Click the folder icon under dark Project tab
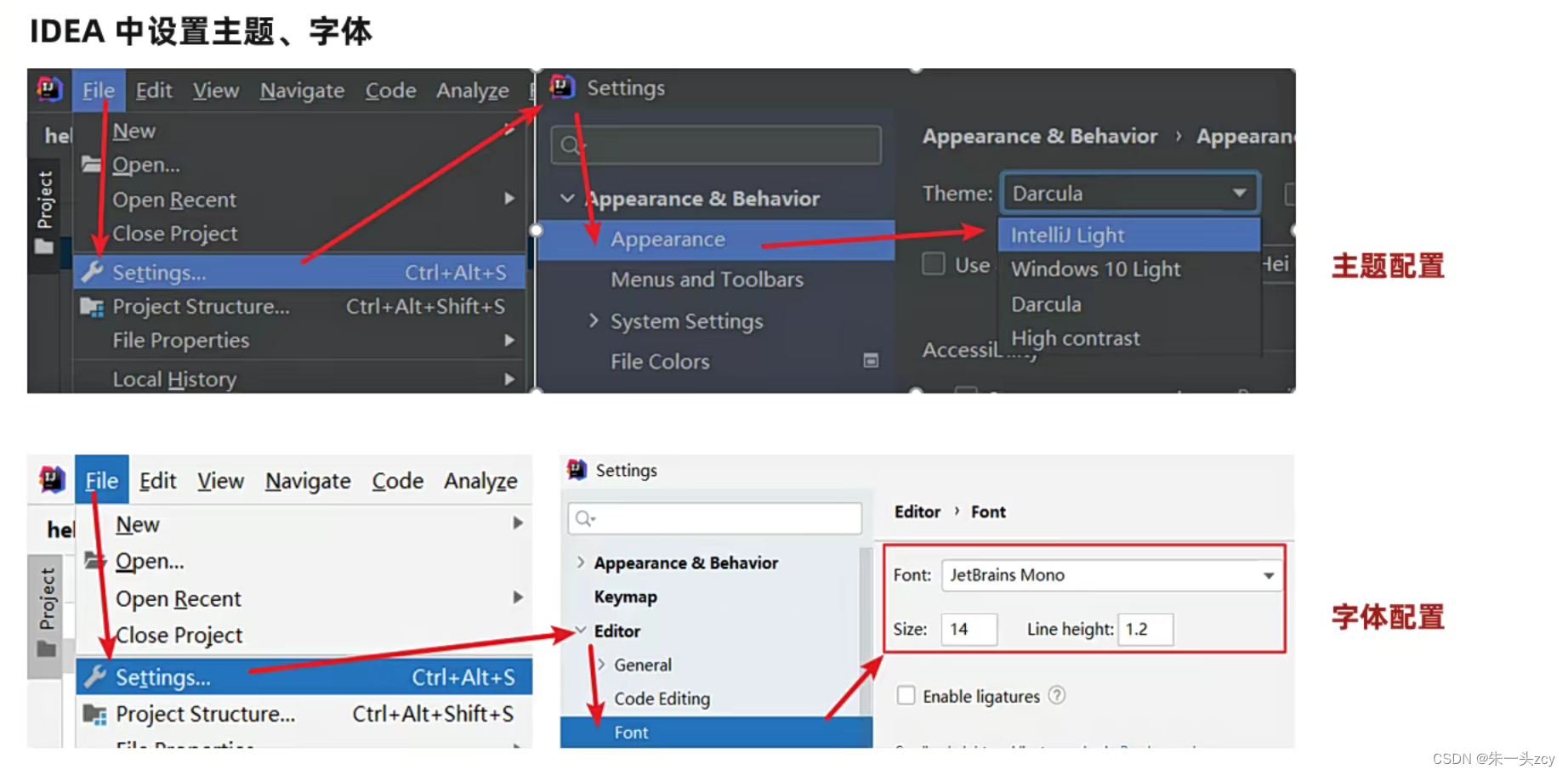Viewport: 1568px width, 775px height. pyautogui.click(x=44, y=246)
